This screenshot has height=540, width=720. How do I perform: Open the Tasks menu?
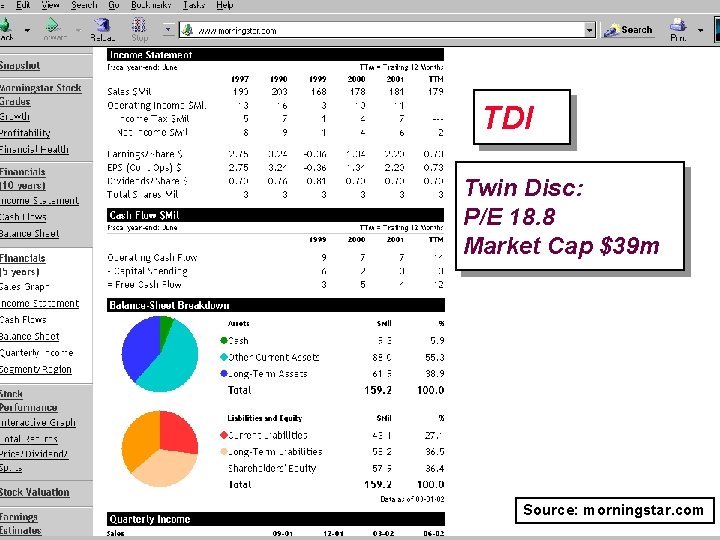tap(193, 5)
